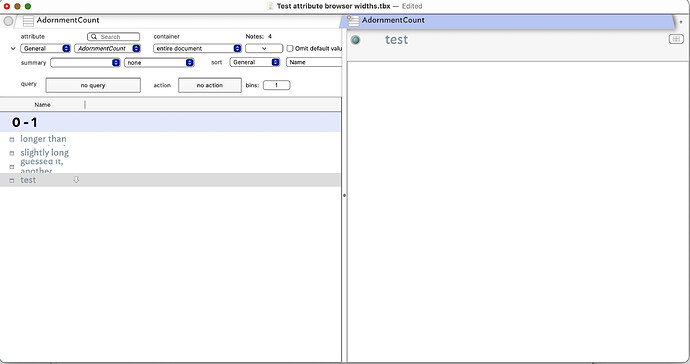This screenshot has height=364, width=690.
Task: Click the note icon next to 'slightly long'
Action: (12, 153)
